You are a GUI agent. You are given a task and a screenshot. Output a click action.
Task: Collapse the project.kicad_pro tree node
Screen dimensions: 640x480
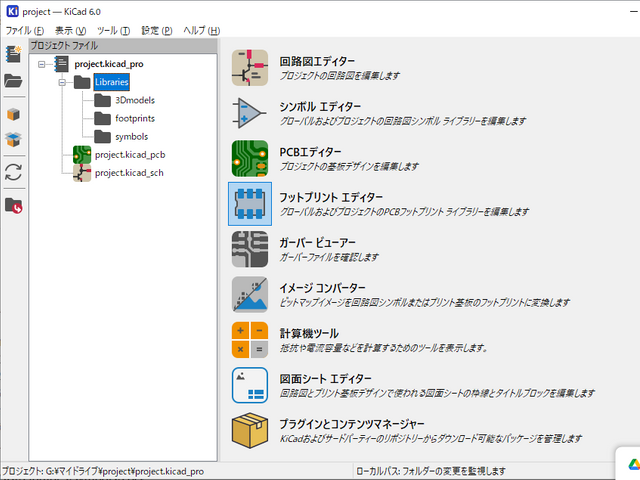coord(42,64)
